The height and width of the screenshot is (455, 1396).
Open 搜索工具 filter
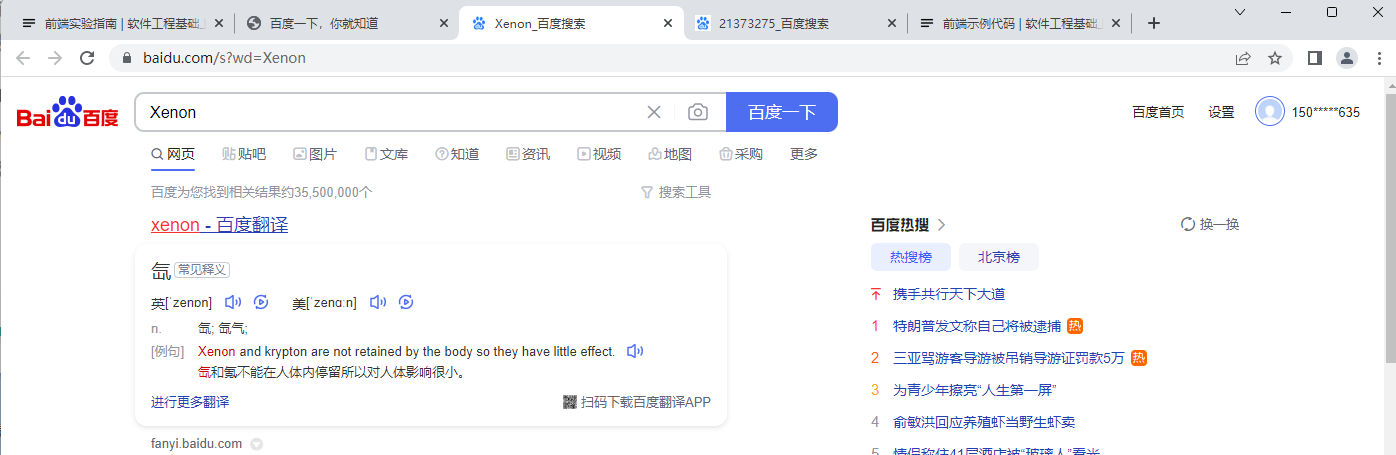676,192
